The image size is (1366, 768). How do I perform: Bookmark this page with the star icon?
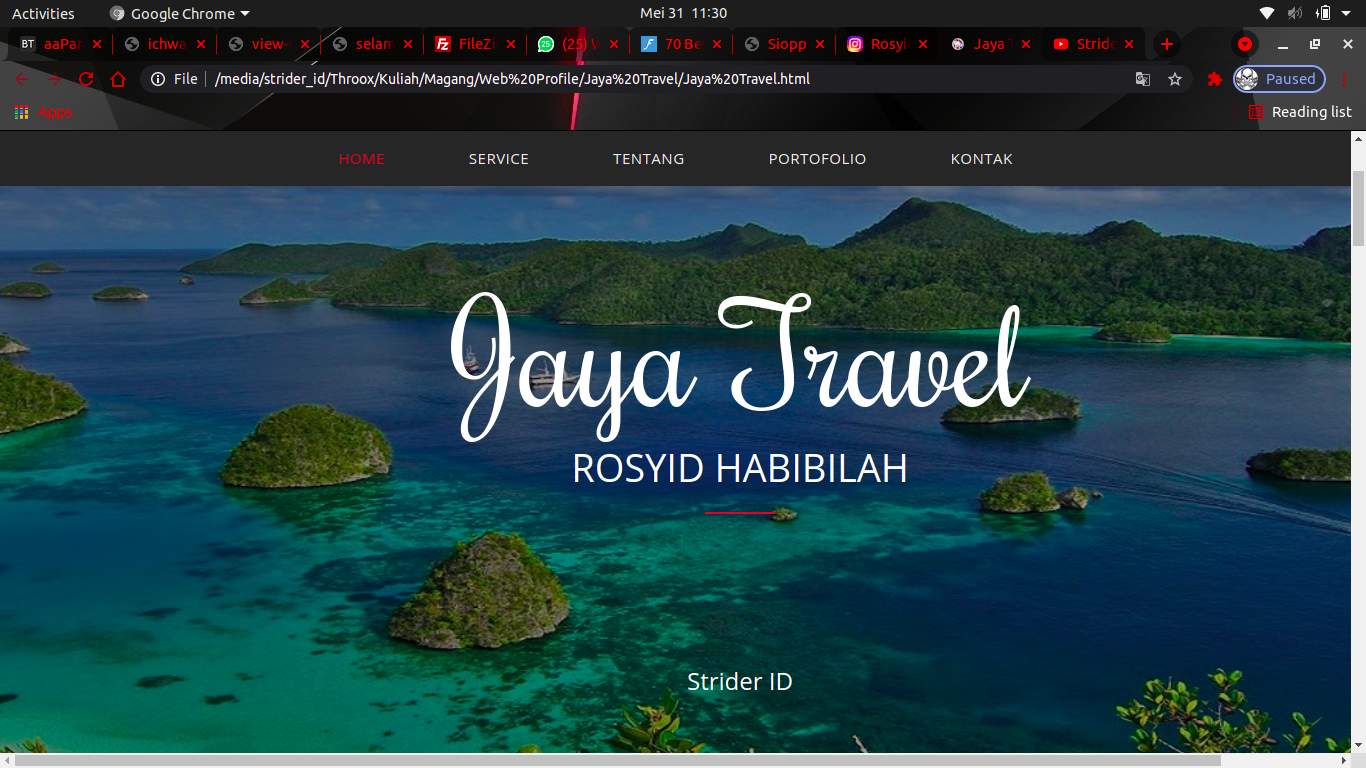click(x=1175, y=79)
